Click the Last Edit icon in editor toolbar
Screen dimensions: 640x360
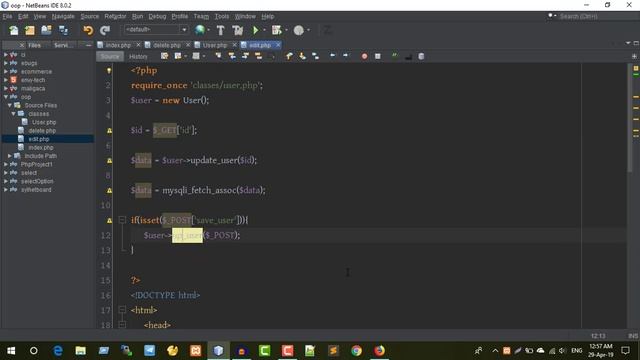(x=164, y=56)
